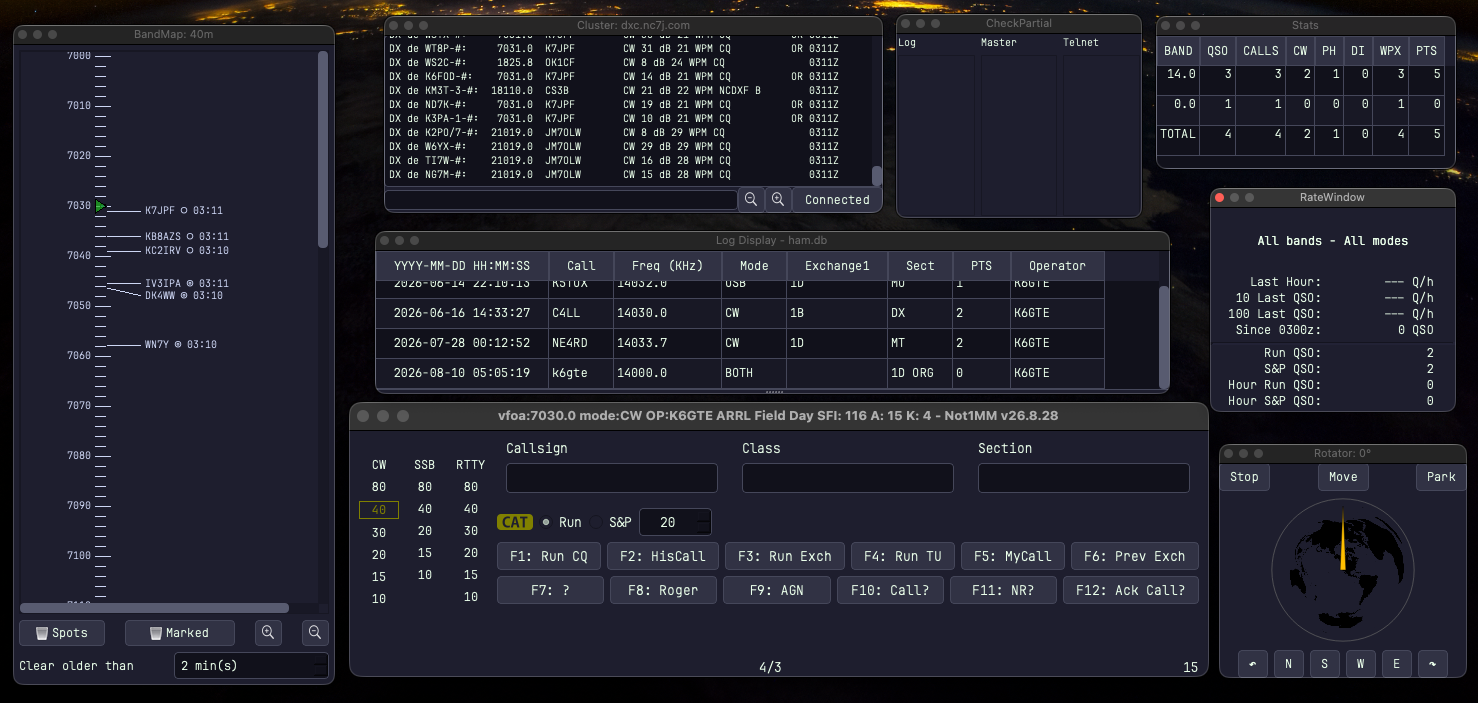Clear Marked spots in the BandMap

point(180,632)
